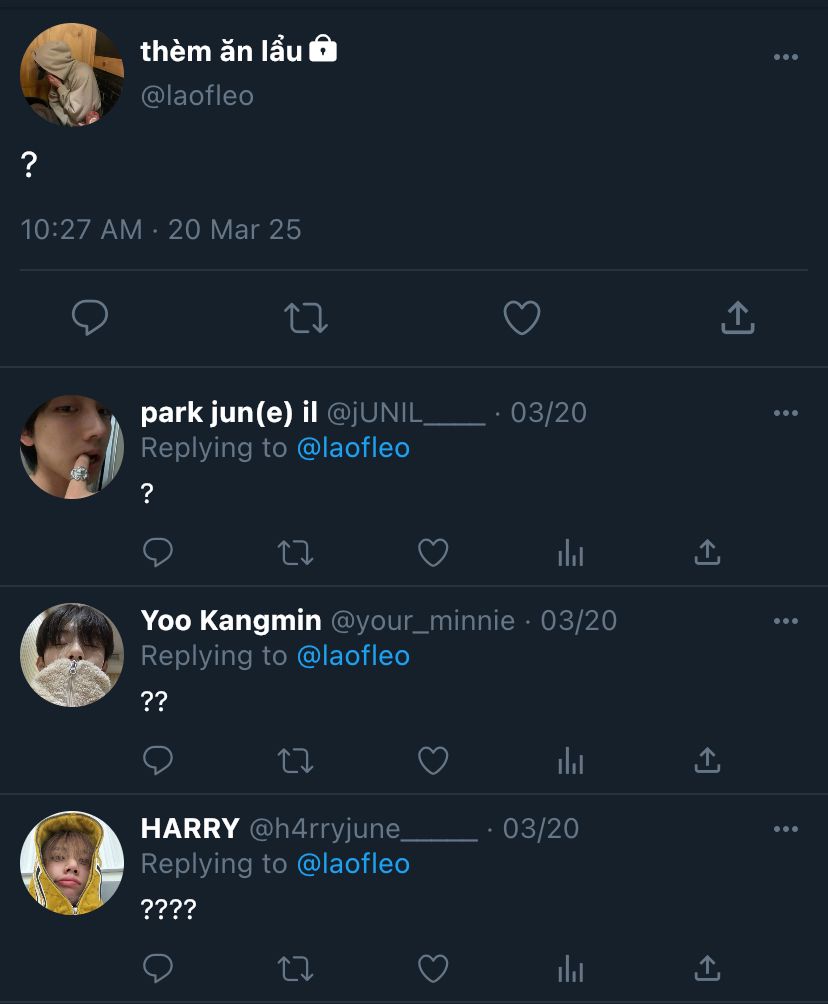Like the main tweet by @laofleo

click(x=521, y=318)
